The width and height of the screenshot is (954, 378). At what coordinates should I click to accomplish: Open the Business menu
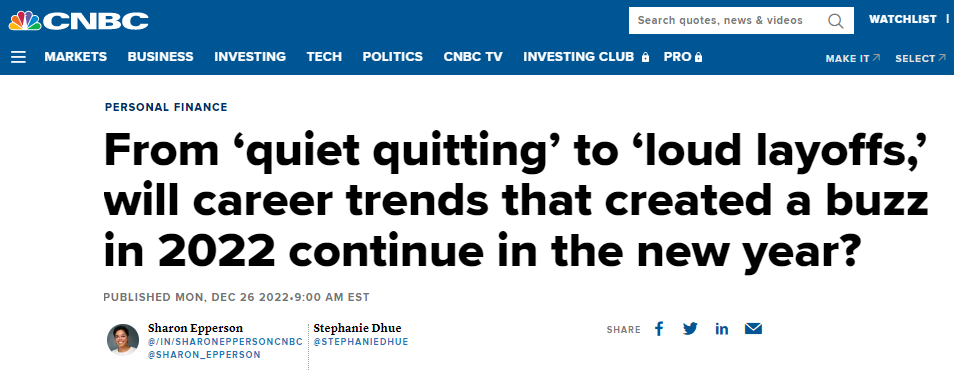(161, 57)
